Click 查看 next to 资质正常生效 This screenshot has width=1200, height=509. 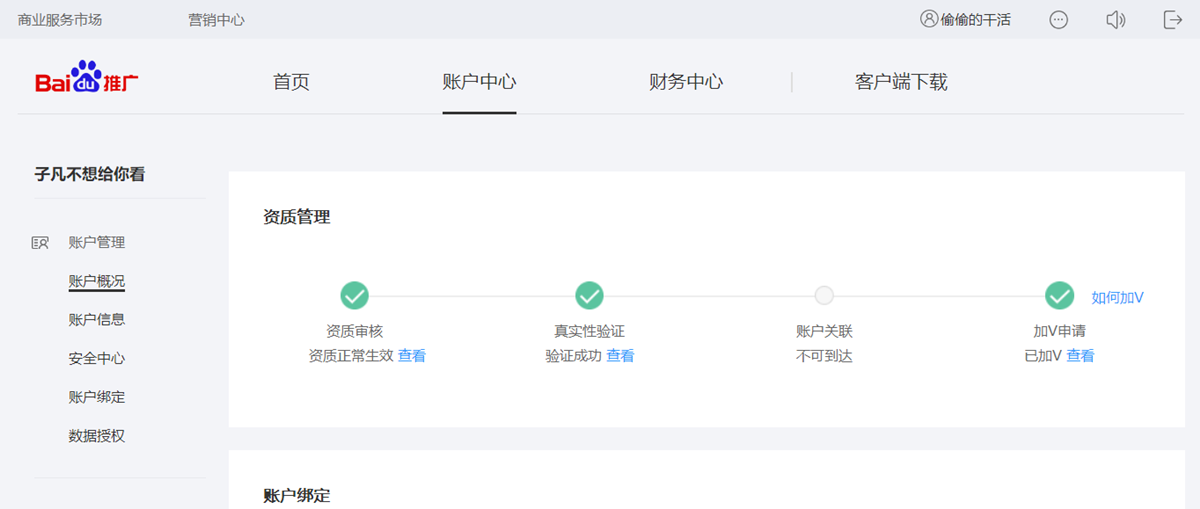pos(412,356)
